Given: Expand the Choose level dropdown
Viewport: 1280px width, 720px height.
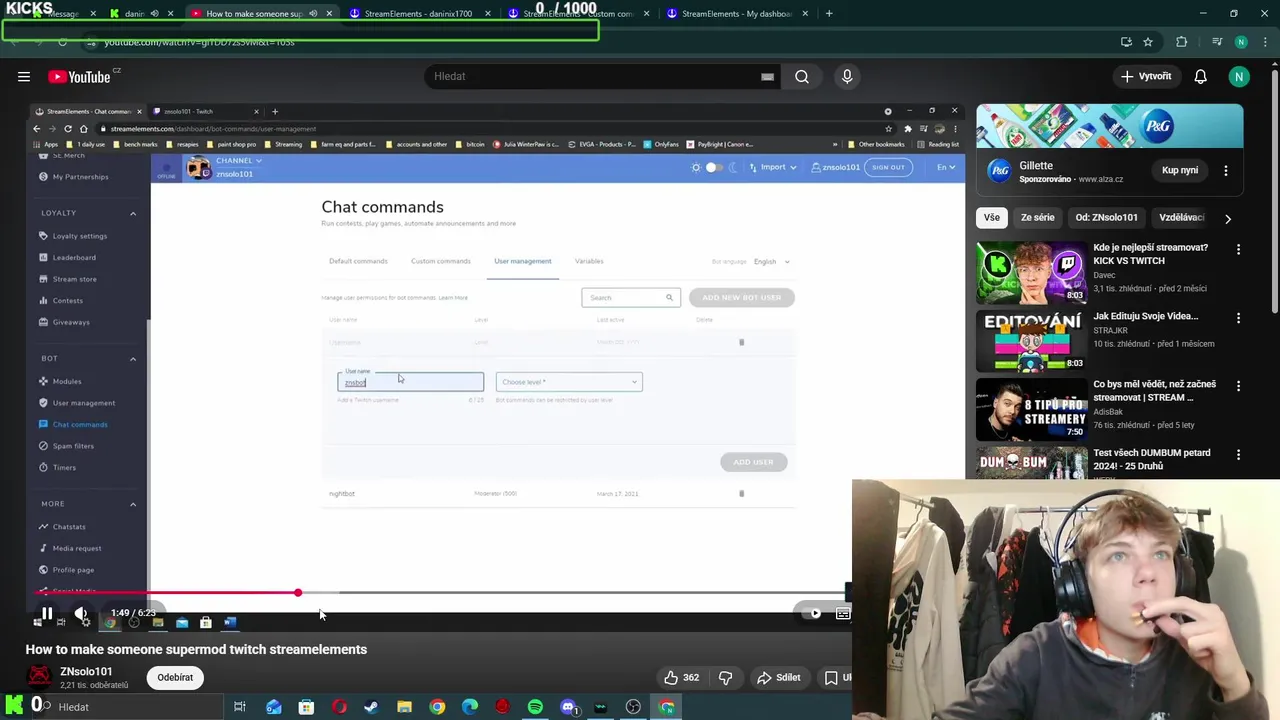Looking at the screenshot, I should [569, 382].
